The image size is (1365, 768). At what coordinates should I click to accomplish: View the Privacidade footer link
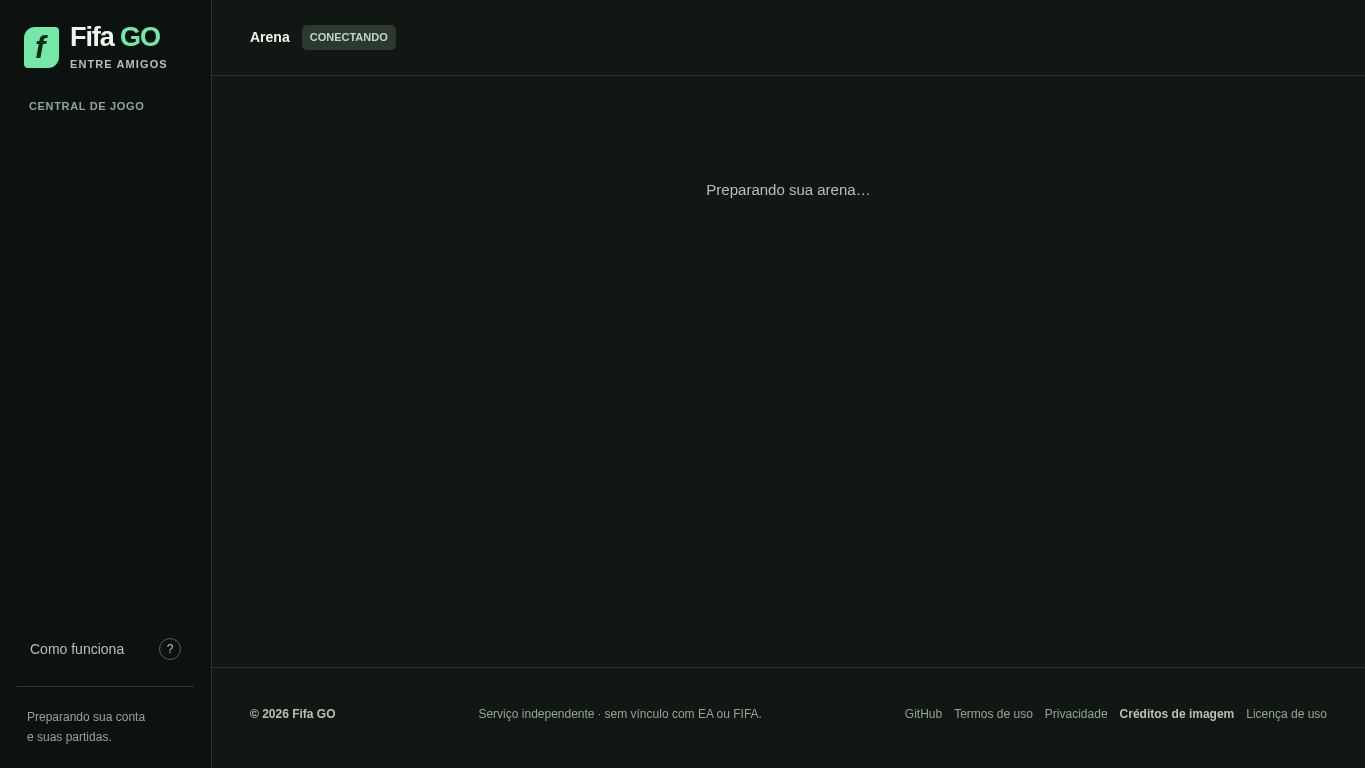pyautogui.click(x=1076, y=714)
